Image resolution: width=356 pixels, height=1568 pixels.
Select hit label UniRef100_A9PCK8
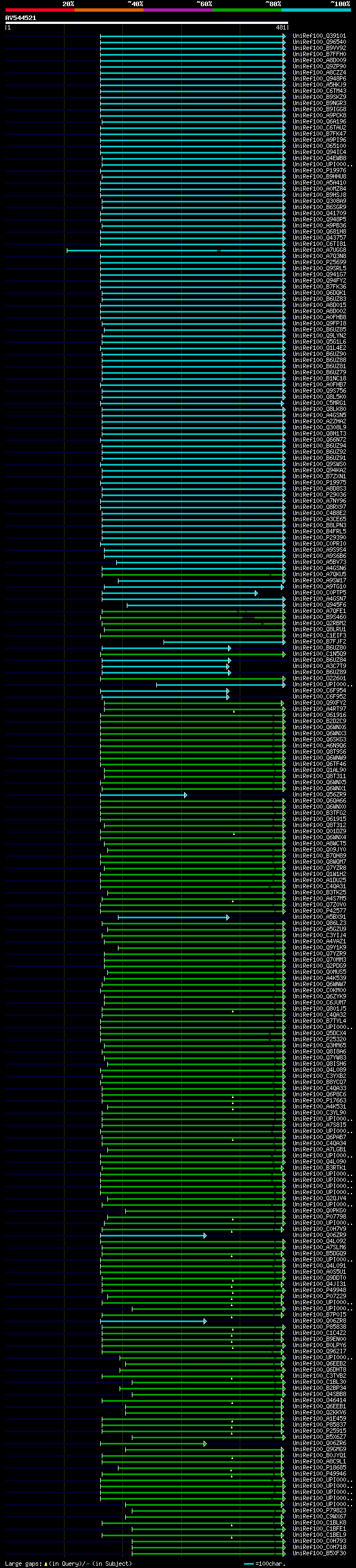point(319,116)
